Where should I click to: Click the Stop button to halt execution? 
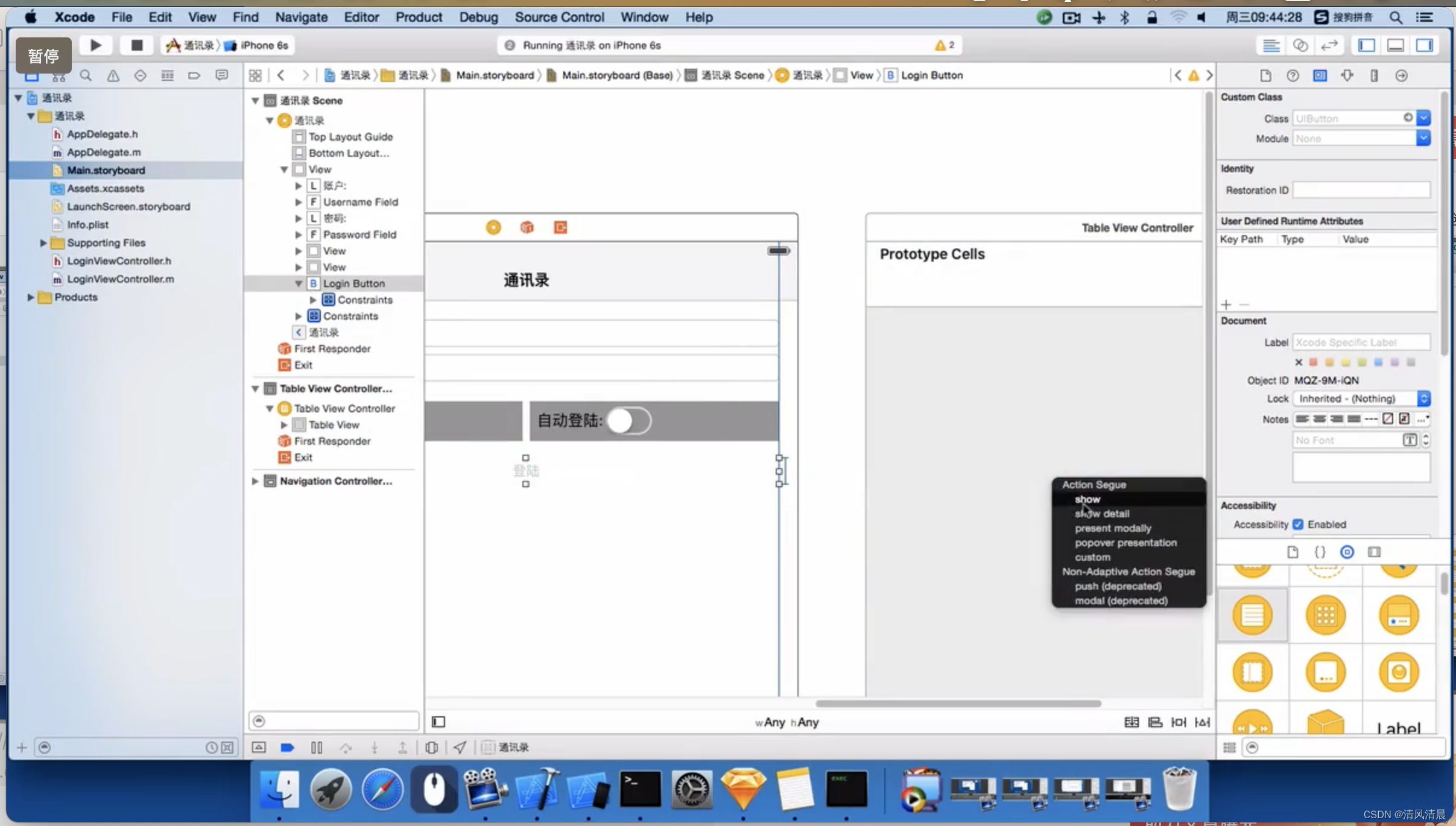click(135, 45)
